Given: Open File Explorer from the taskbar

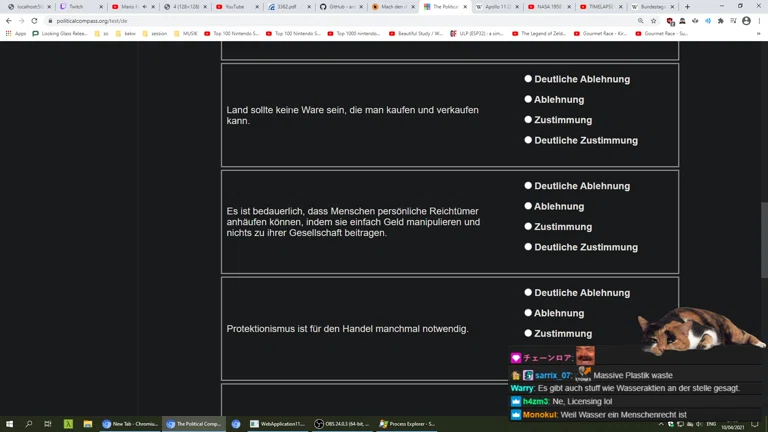Looking at the screenshot, I should click(x=88, y=424).
